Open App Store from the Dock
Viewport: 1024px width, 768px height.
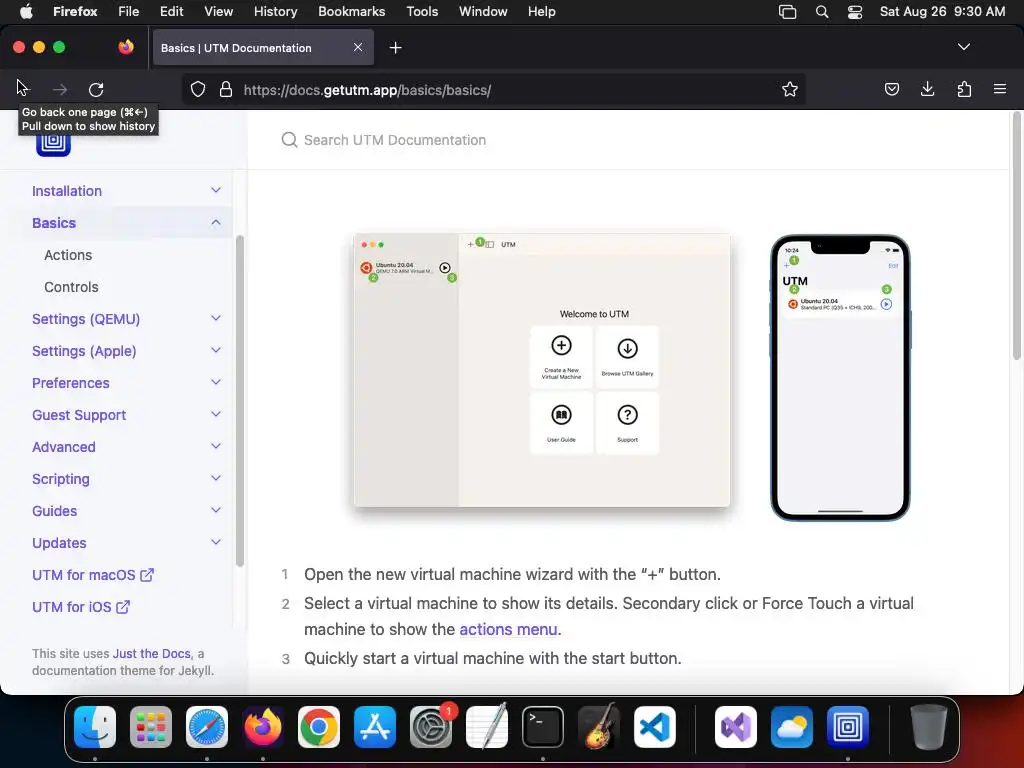pos(375,727)
